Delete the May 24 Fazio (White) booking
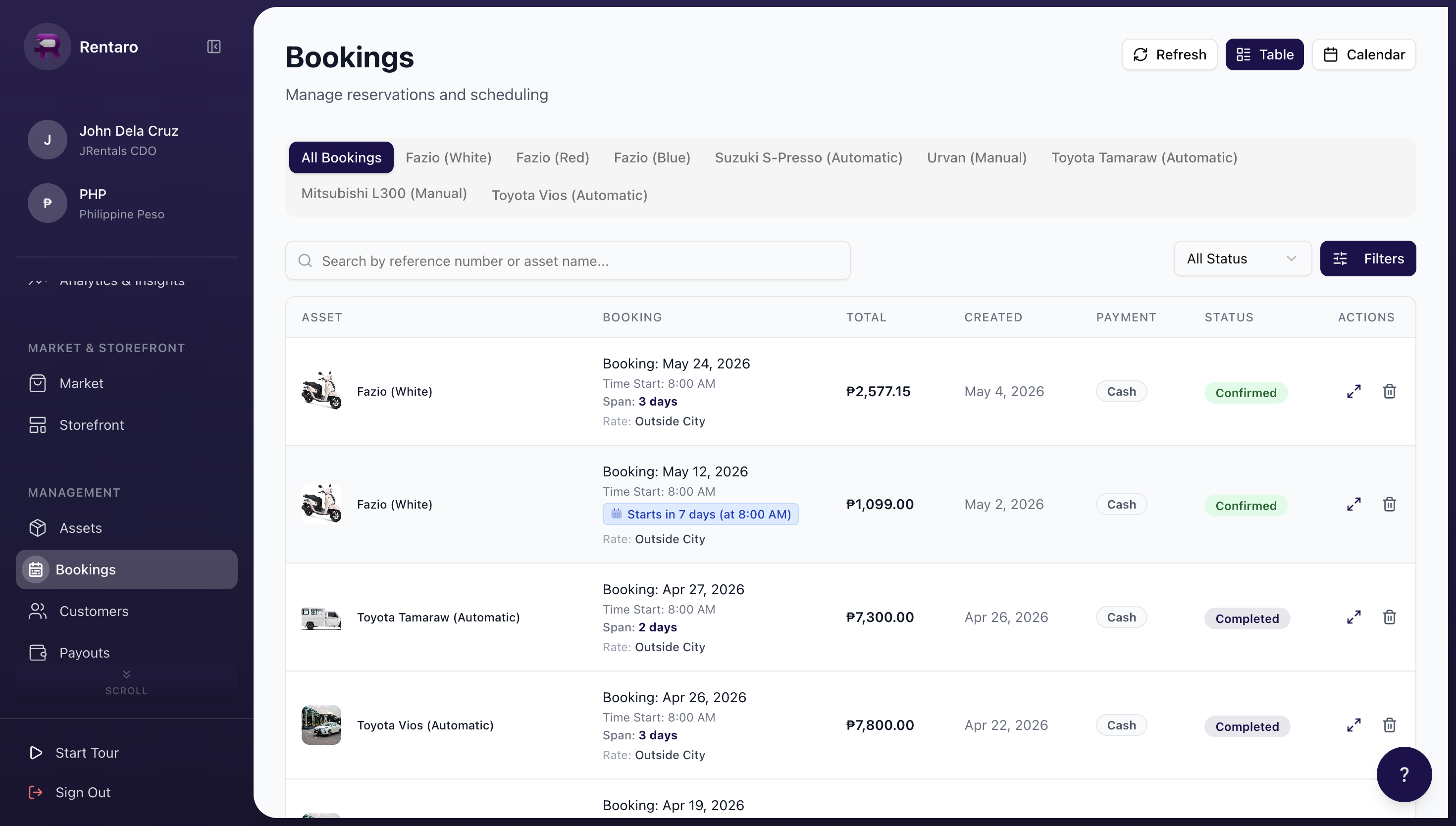The width and height of the screenshot is (1456, 826). pos(1390,391)
